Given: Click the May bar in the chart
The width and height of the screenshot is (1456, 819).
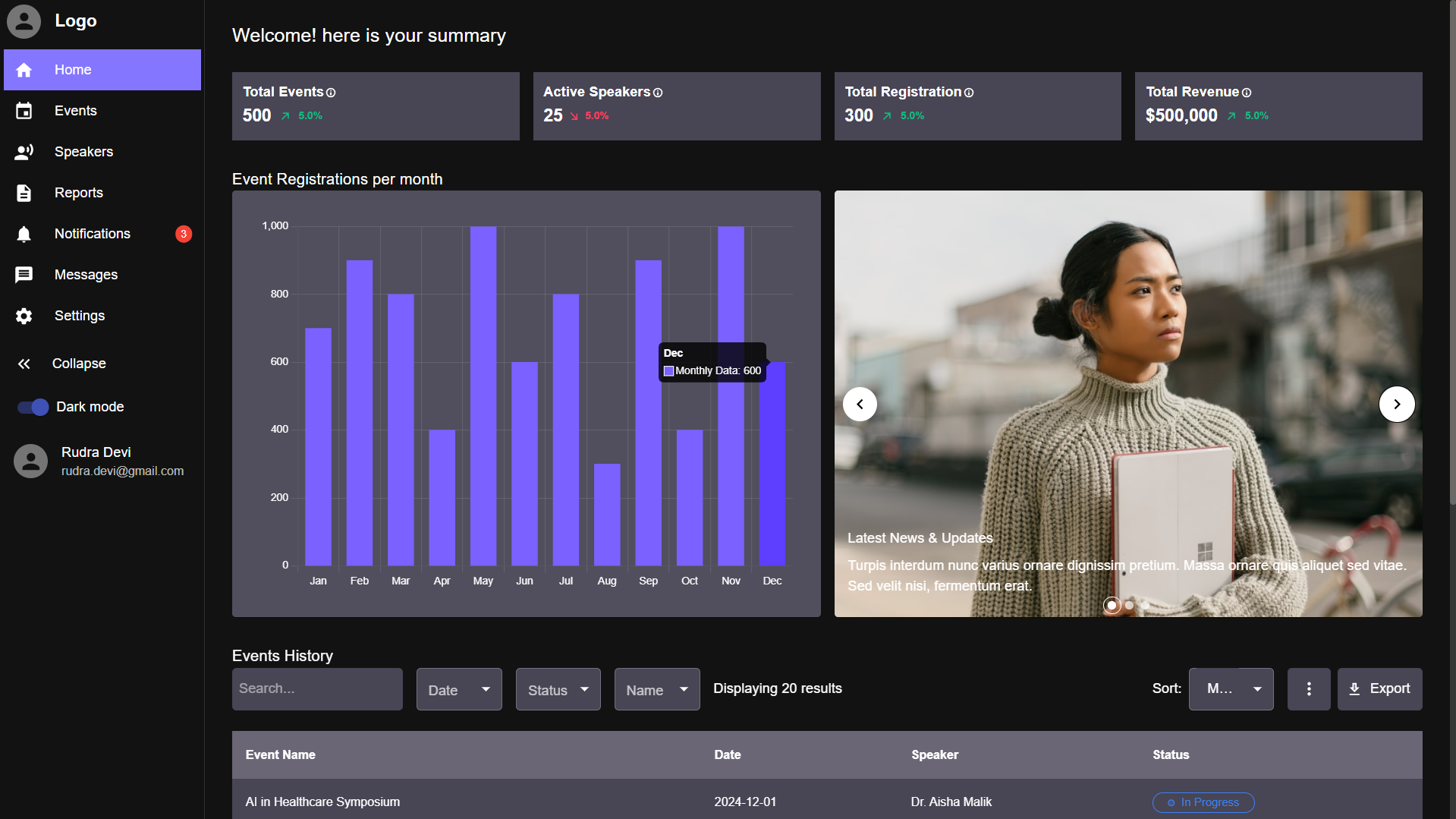Looking at the screenshot, I should (483, 395).
